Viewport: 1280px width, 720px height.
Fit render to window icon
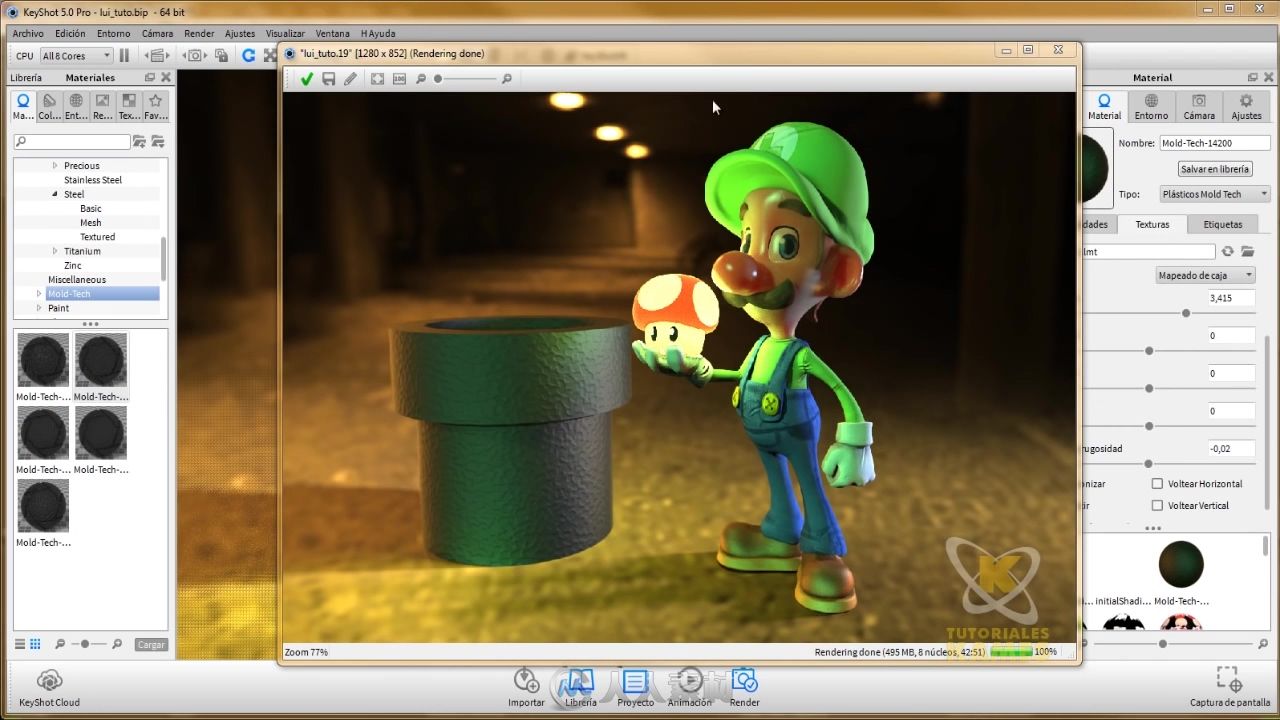pos(377,79)
